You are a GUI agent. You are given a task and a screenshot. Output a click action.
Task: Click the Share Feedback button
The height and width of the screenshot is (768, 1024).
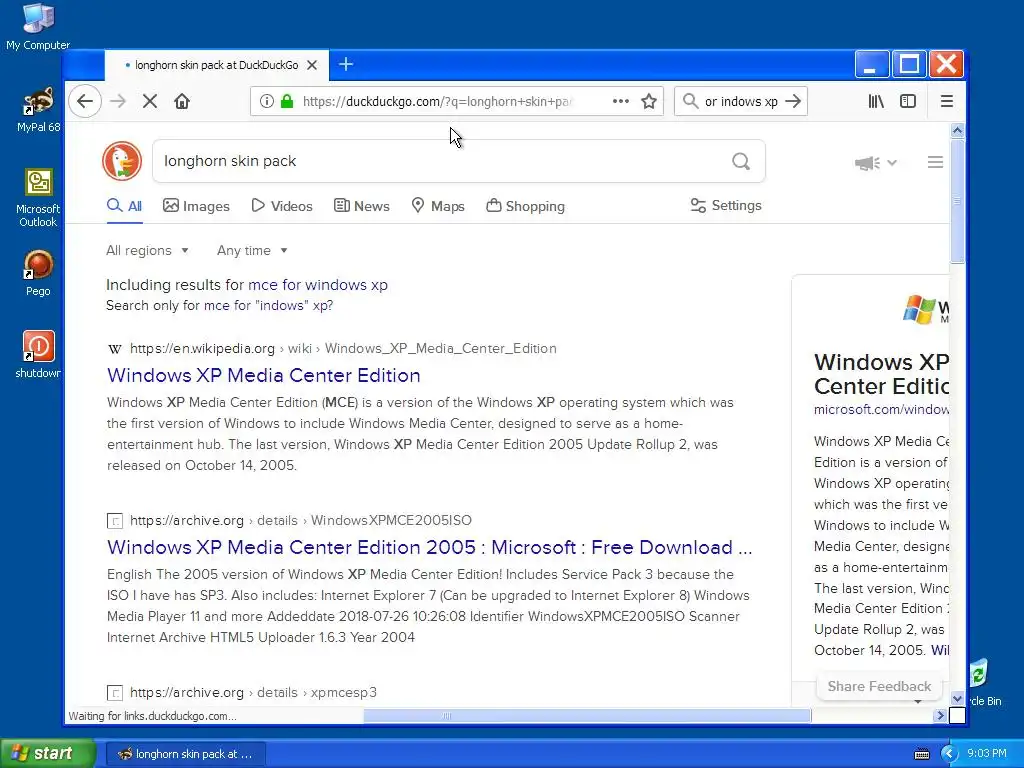[x=879, y=686]
